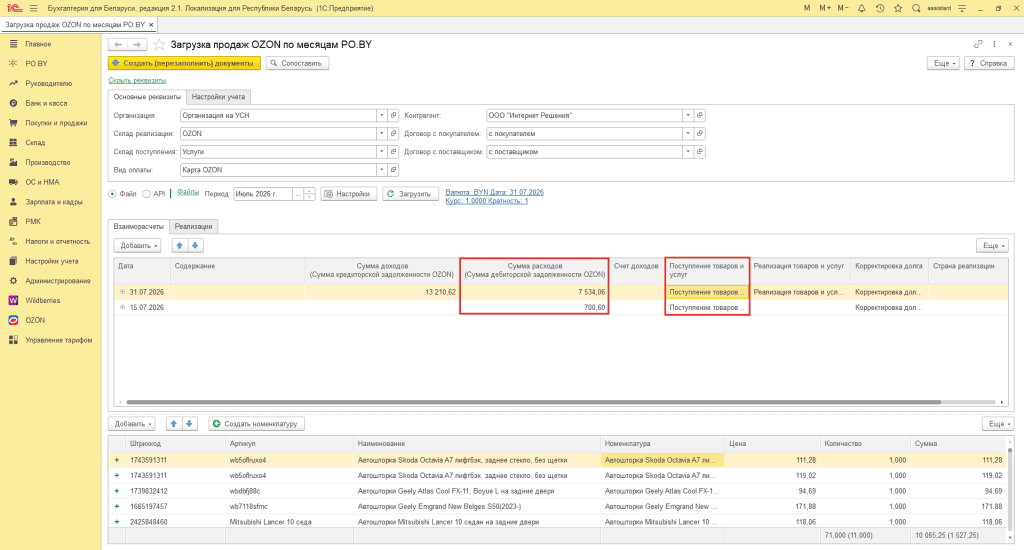The width and height of the screenshot is (1024, 550).
Task: Switch to Взаиморасчеты tab
Action: click(x=138, y=227)
